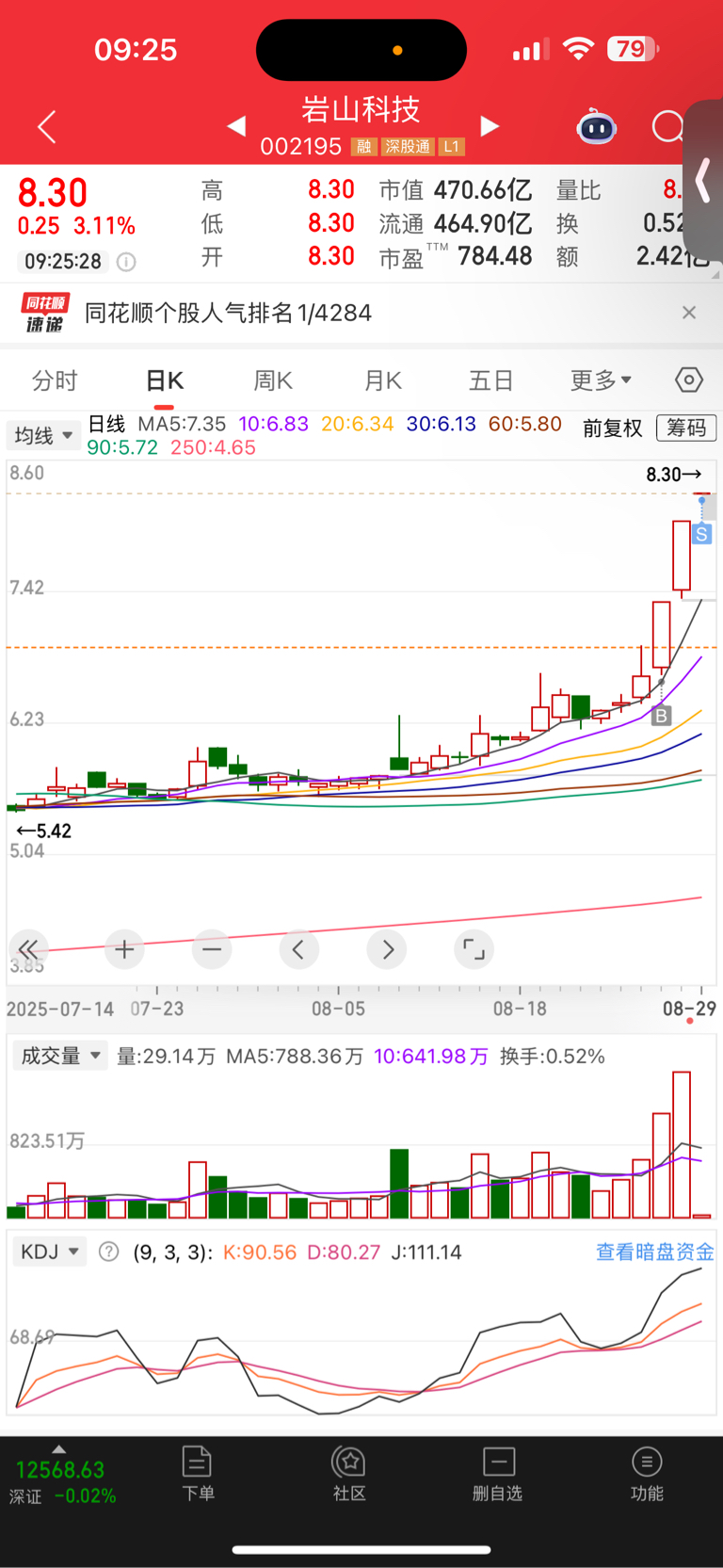Jump to earliest data with double-left arrows
Screen dimensions: 723x1568
pyautogui.click(x=28, y=949)
